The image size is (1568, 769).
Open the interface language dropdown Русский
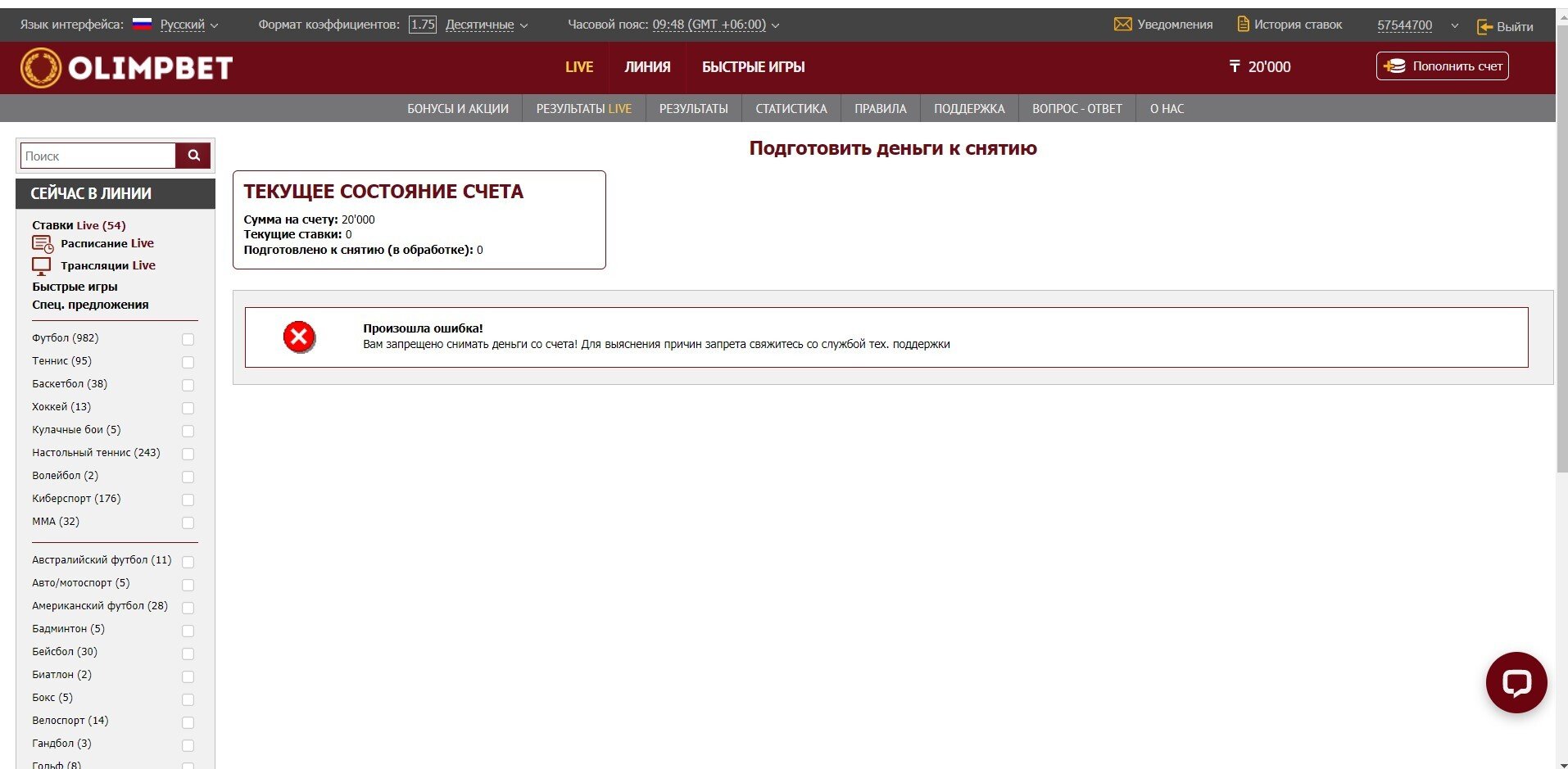188,25
